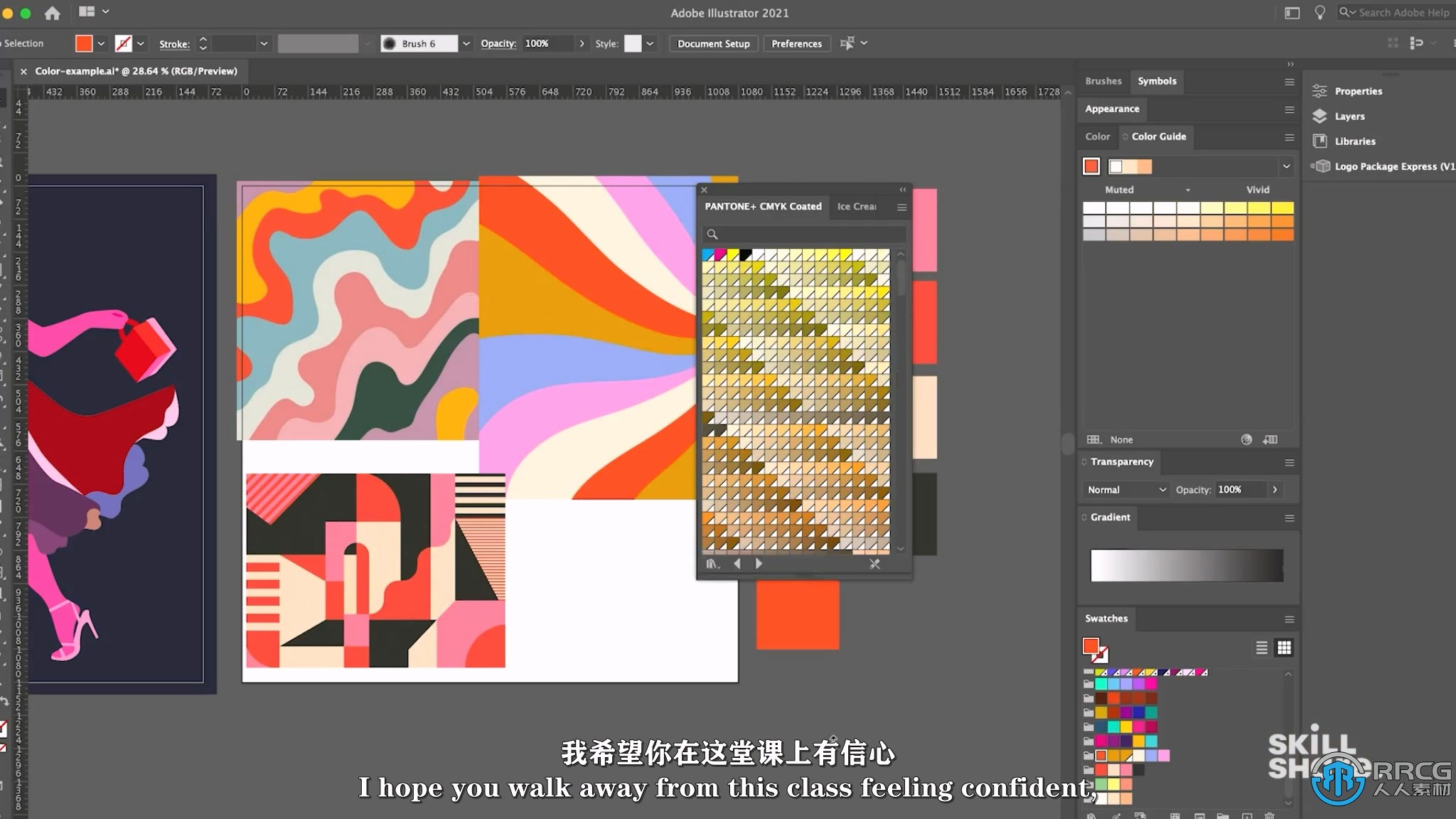Select the cyan swatch in Pantone panel

[708, 255]
